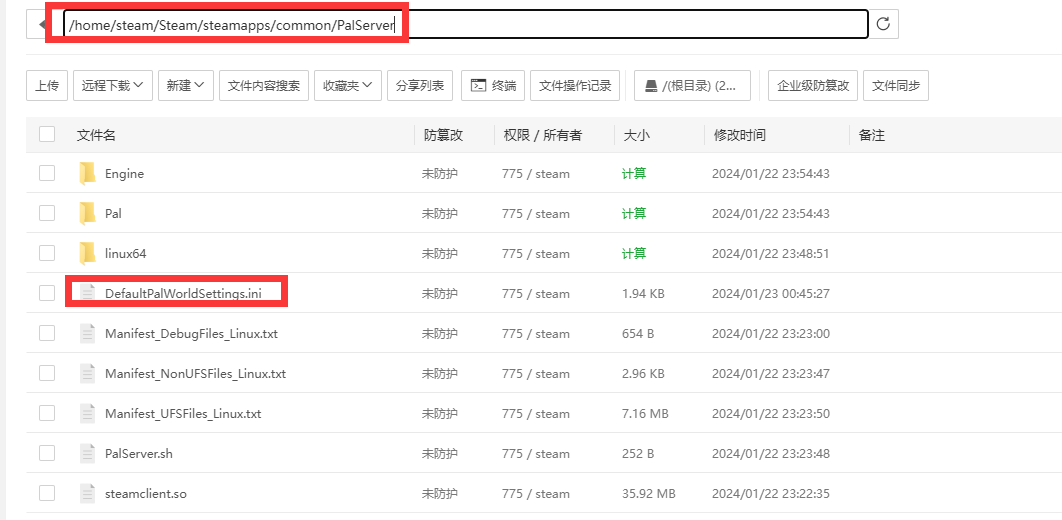Click the 上传 upload button
This screenshot has height=520, width=1062.
click(47, 85)
